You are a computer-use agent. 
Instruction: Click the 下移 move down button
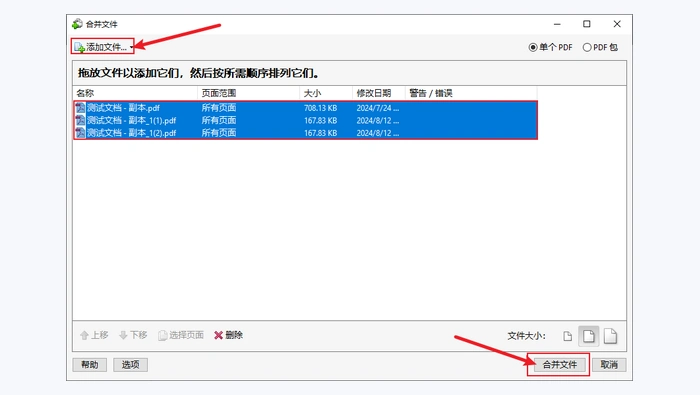click(133, 335)
